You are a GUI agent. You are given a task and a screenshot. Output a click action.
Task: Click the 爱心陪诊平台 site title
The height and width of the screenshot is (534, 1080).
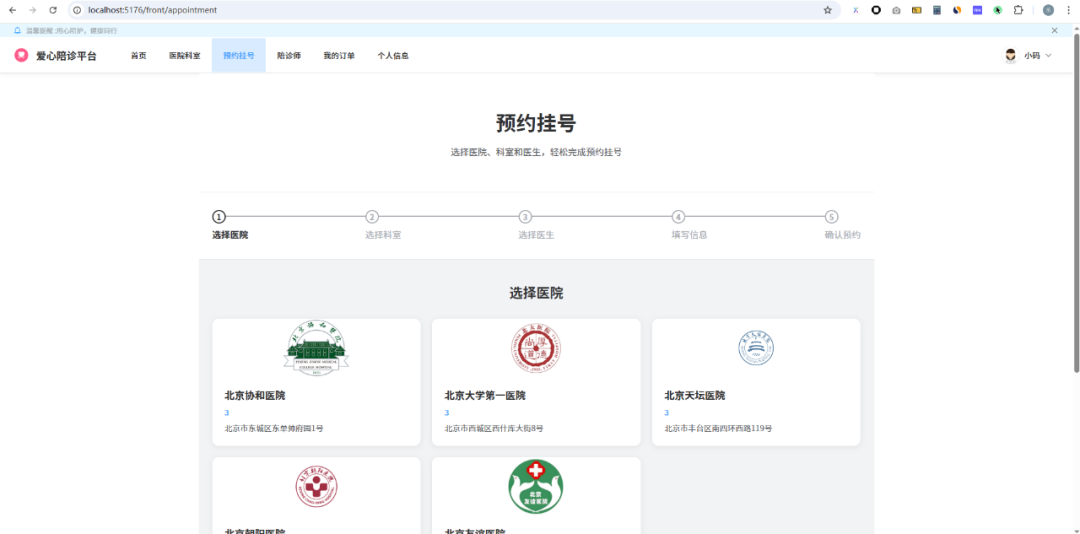point(66,56)
